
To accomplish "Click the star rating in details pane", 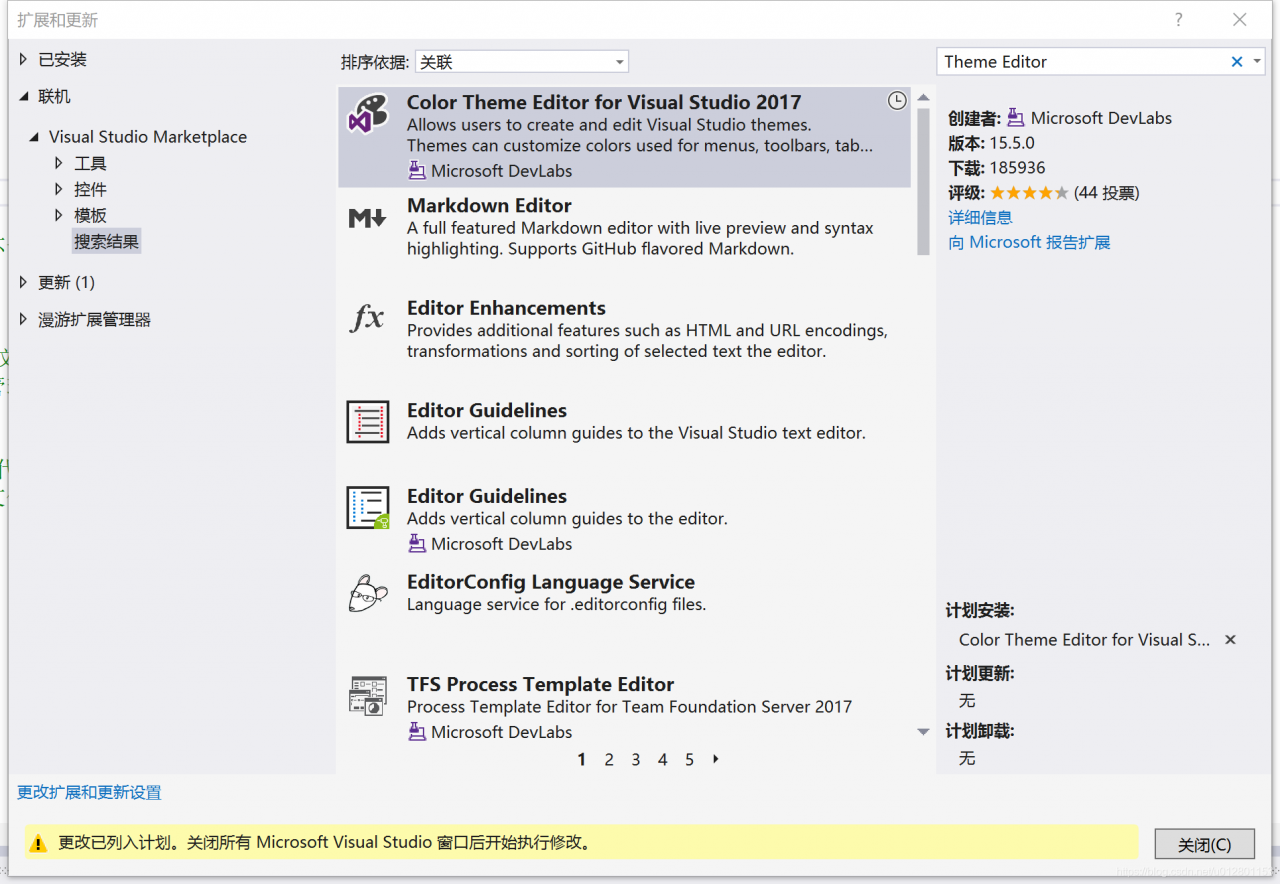I will pos(1029,193).
